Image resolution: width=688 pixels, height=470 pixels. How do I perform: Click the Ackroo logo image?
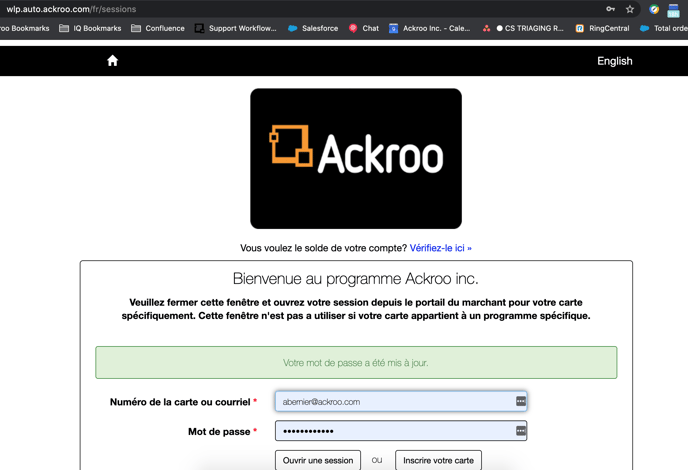(356, 158)
